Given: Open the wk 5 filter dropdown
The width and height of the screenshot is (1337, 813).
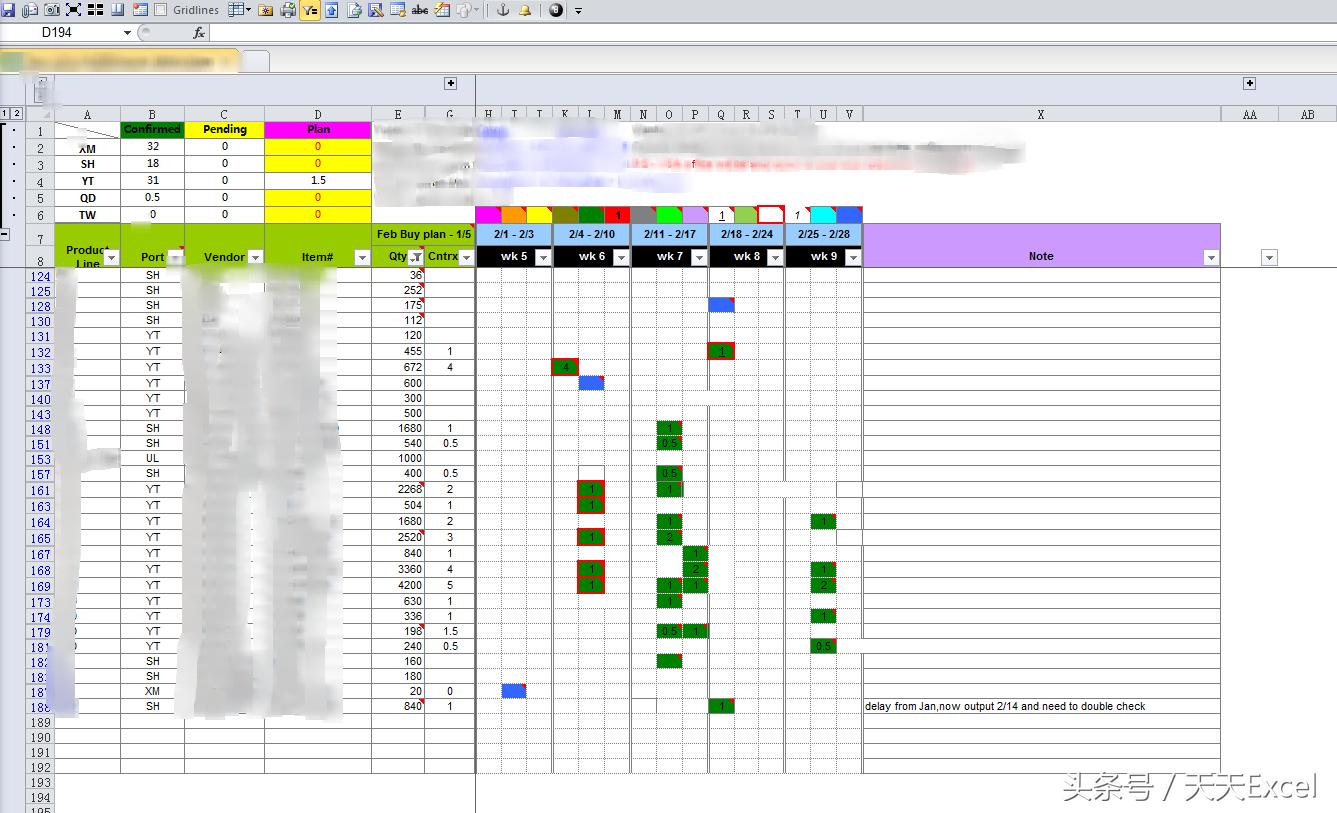Looking at the screenshot, I should [543, 258].
